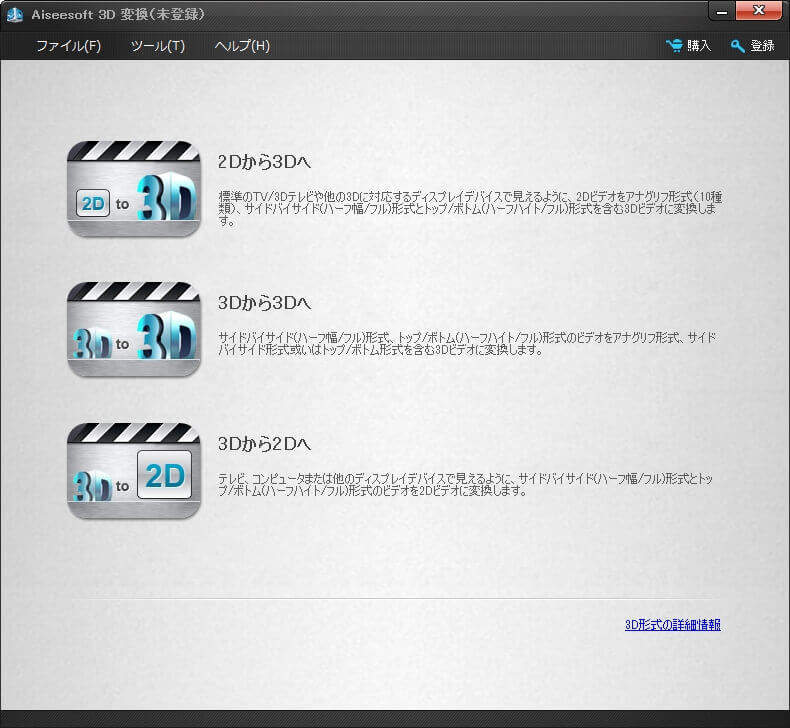Open the ツール(T) menu
Viewport: 790px width, 728px height.
point(158,46)
